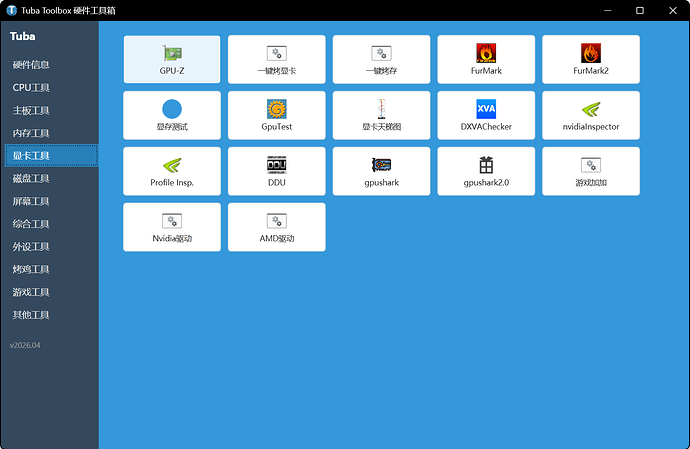Close the Tuba Toolbox window
This screenshot has height=449, width=690.
pyautogui.click(x=673, y=10)
